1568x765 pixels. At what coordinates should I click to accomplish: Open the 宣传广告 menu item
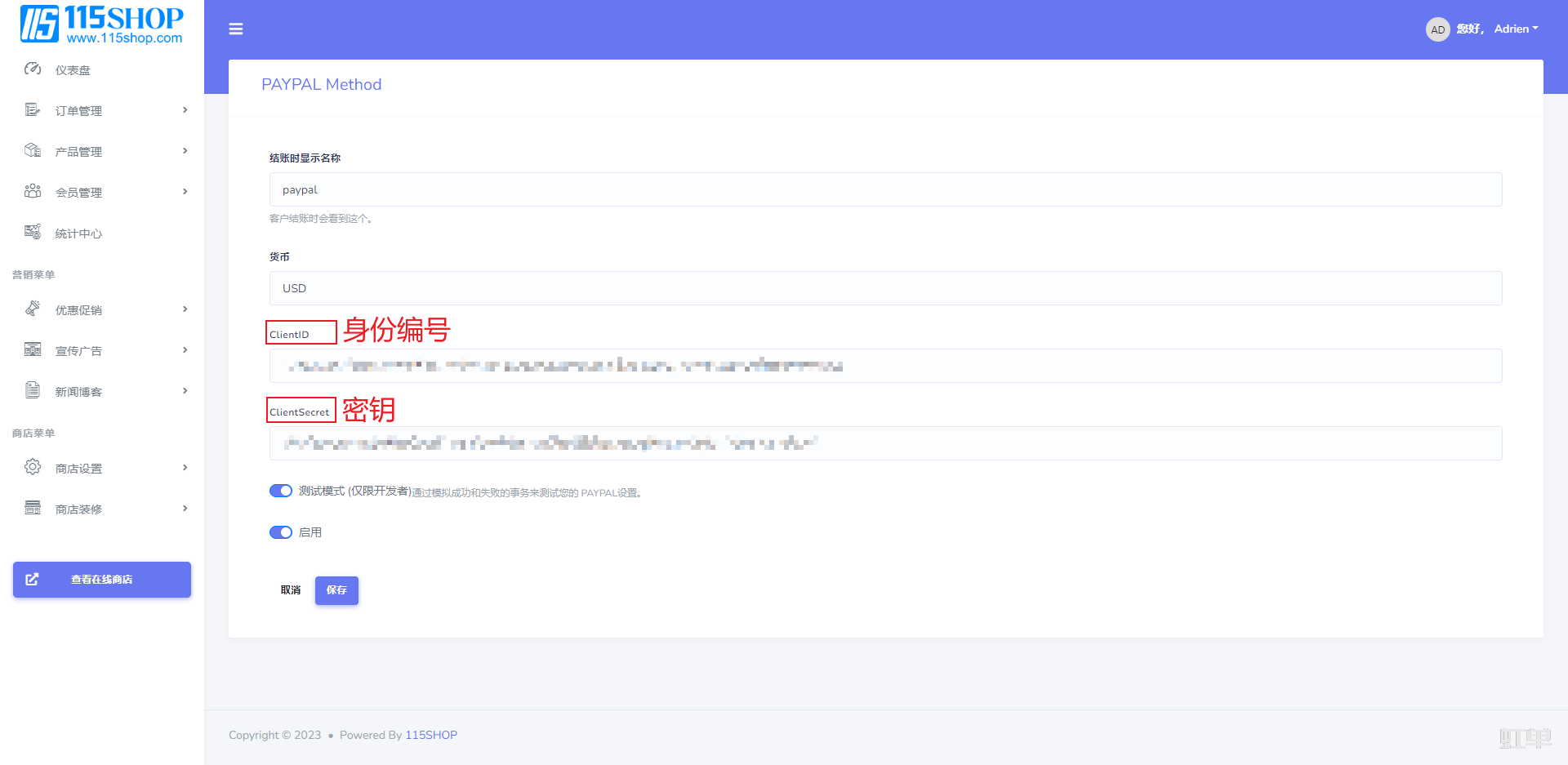tap(102, 351)
